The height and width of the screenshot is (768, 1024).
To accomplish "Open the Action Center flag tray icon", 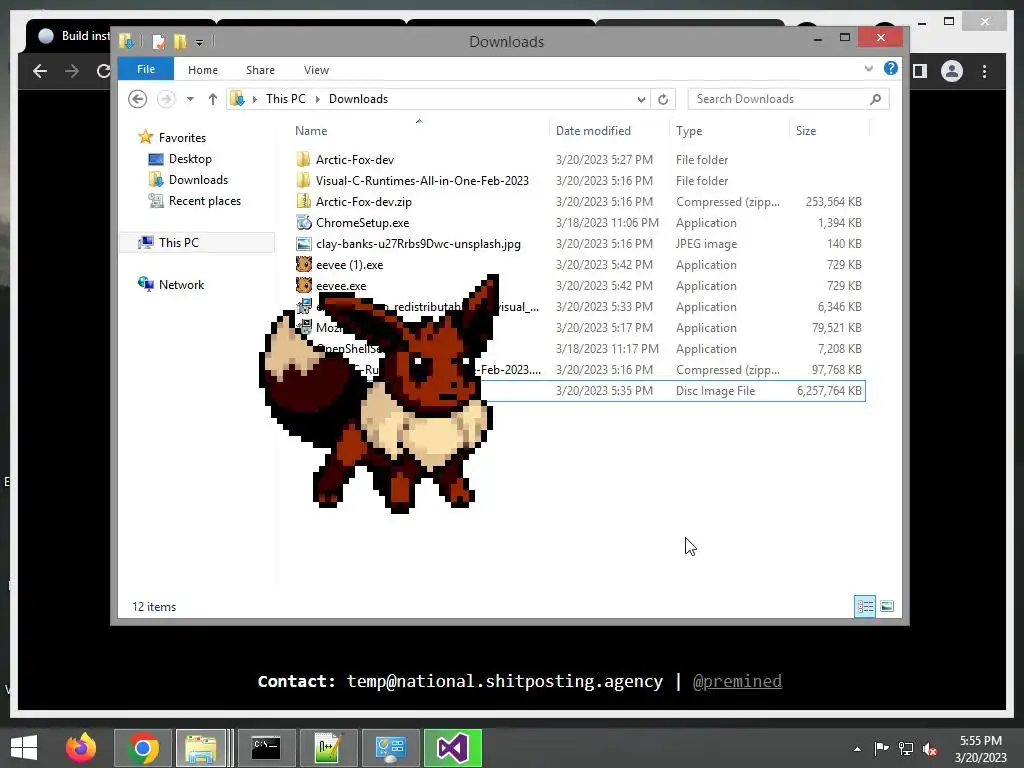I will 881,748.
